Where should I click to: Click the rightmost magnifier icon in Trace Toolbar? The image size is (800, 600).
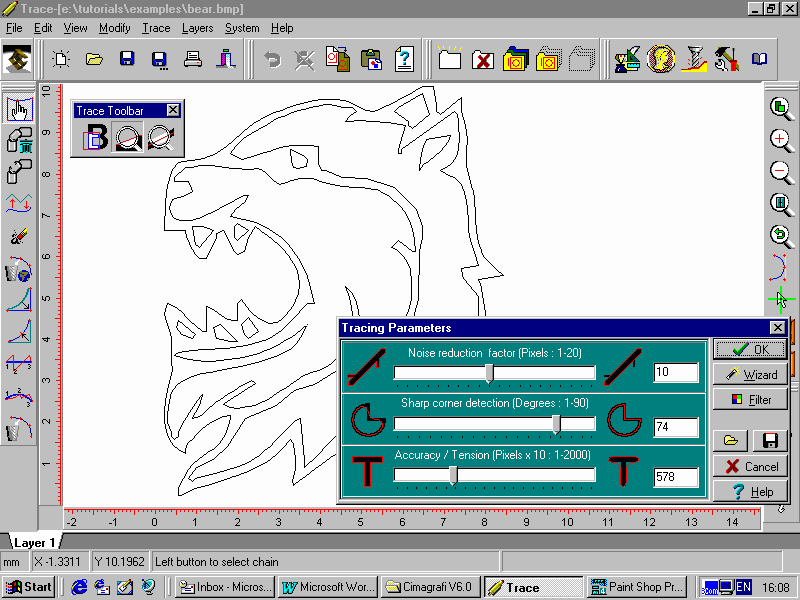[161, 137]
